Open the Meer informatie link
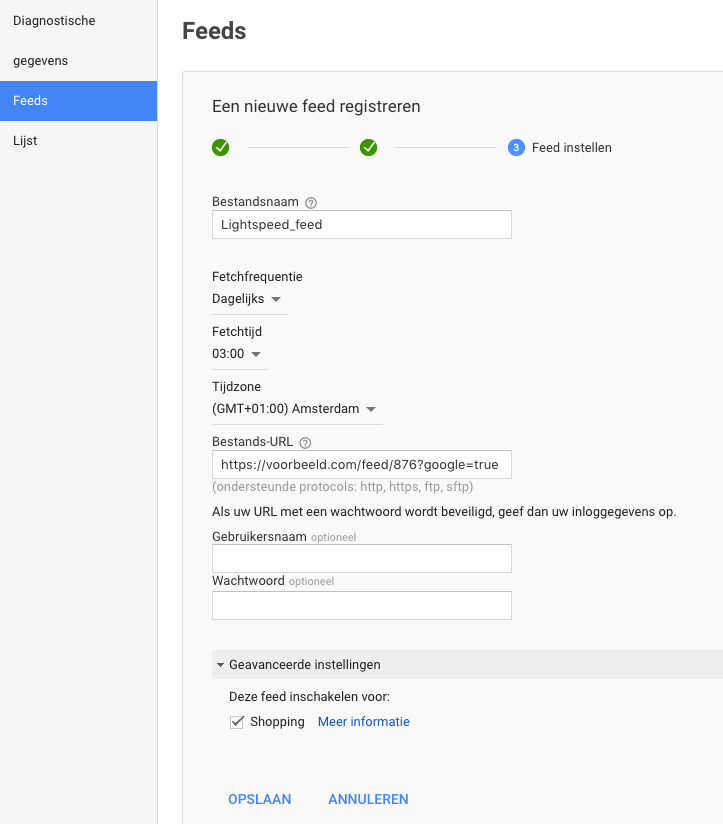 tap(363, 722)
